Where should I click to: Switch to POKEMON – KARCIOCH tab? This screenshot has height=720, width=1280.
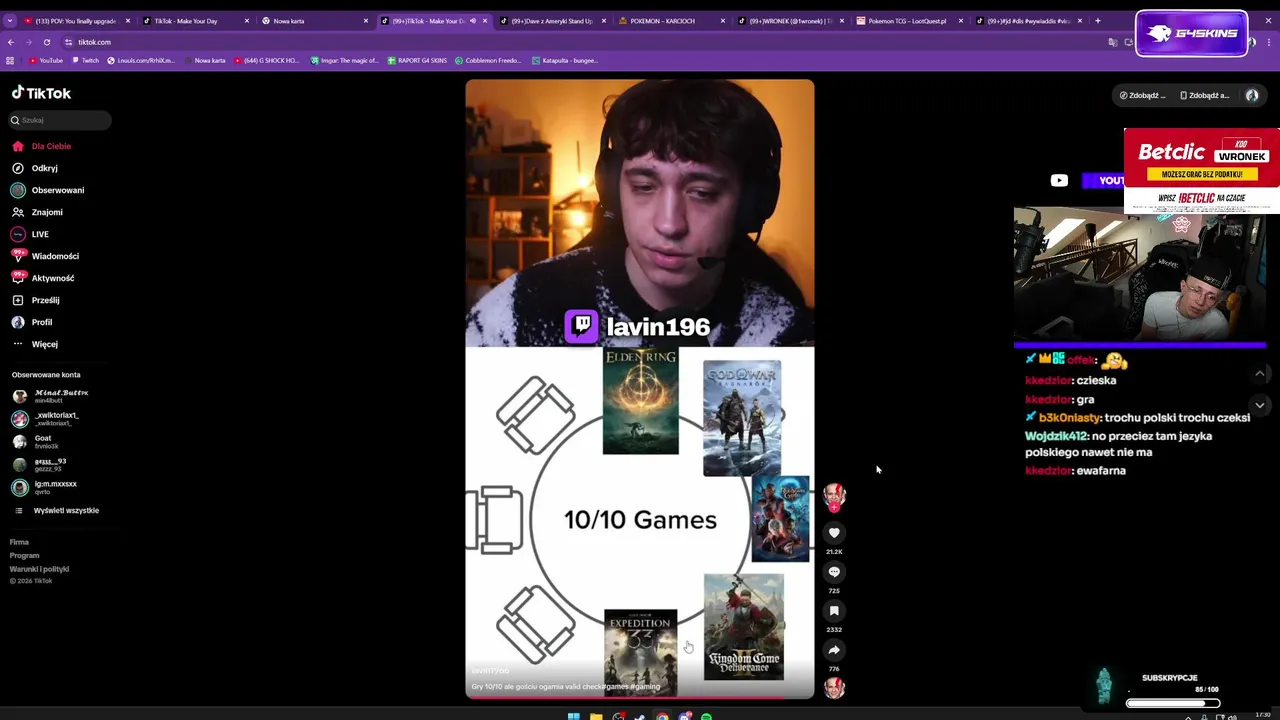pyautogui.click(x=672, y=20)
